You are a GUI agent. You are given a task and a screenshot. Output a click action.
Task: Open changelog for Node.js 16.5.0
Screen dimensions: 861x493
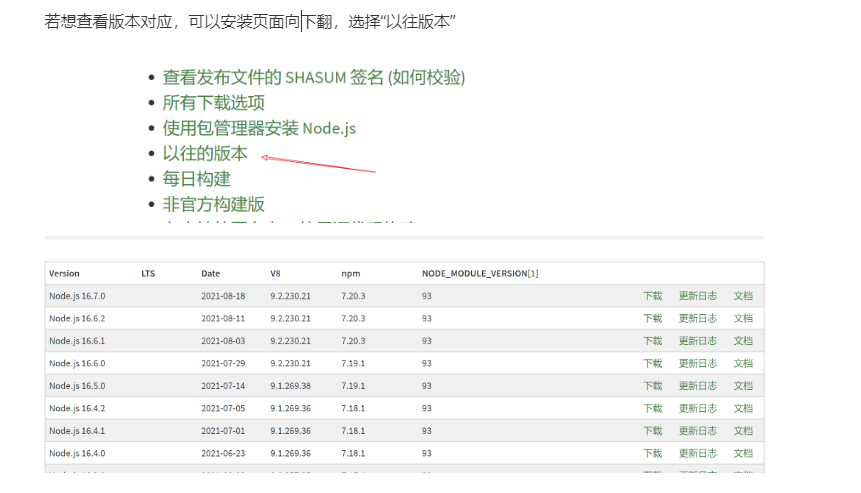click(x=697, y=386)
